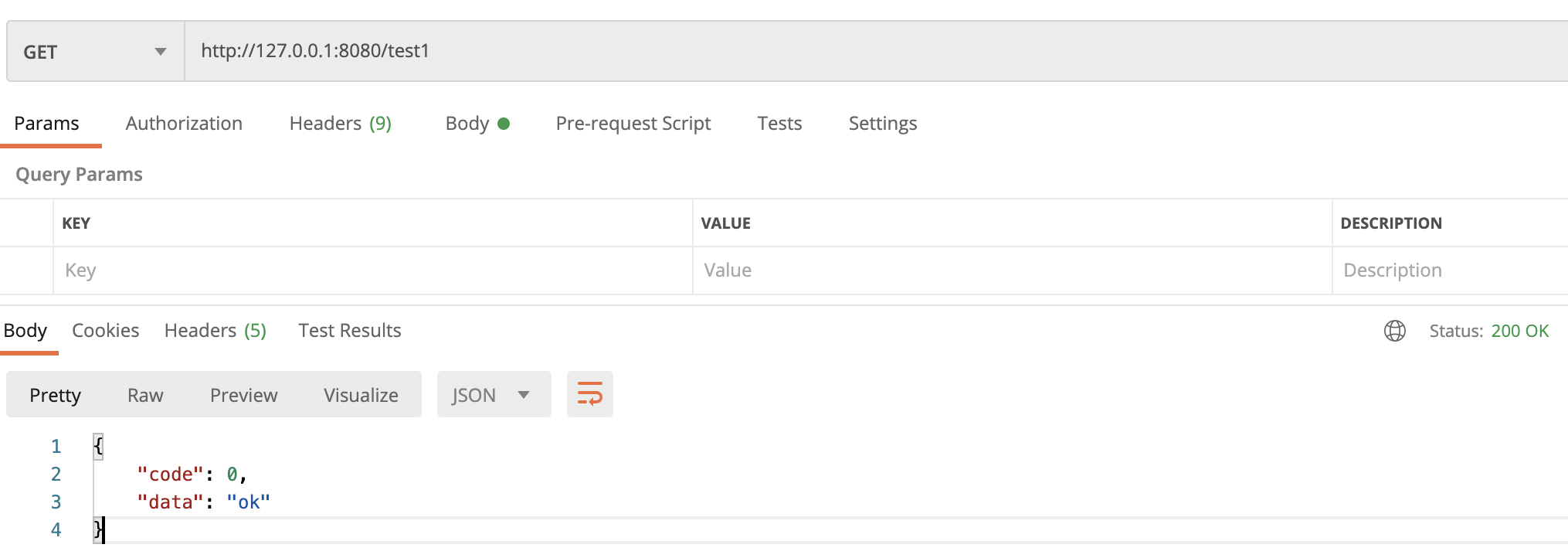Viewport: 1568px width, 558px height.
Task: Click the 0 value of code
Action: 232,474
